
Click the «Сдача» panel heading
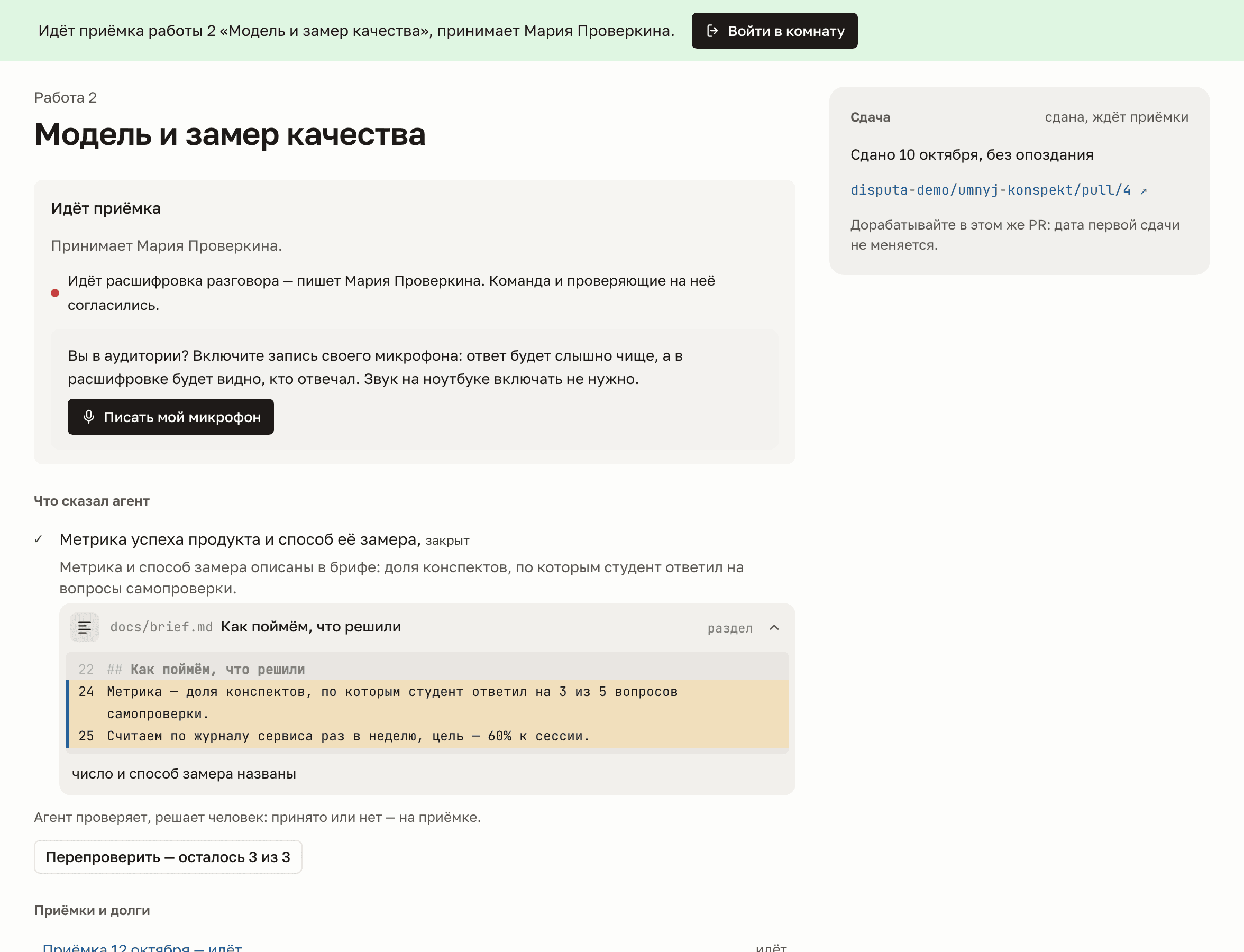870,117
